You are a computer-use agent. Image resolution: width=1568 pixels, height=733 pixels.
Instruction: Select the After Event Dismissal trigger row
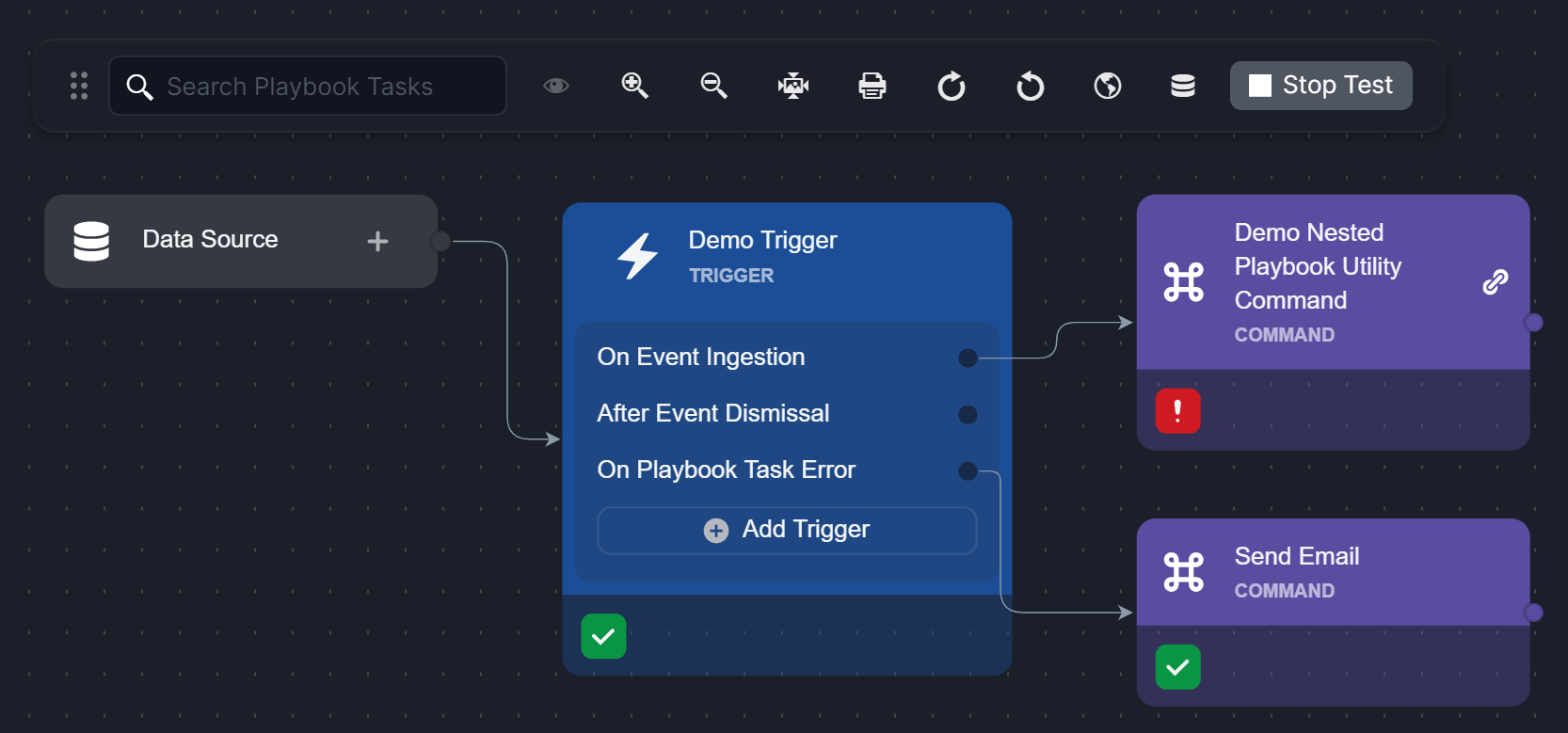712,414
